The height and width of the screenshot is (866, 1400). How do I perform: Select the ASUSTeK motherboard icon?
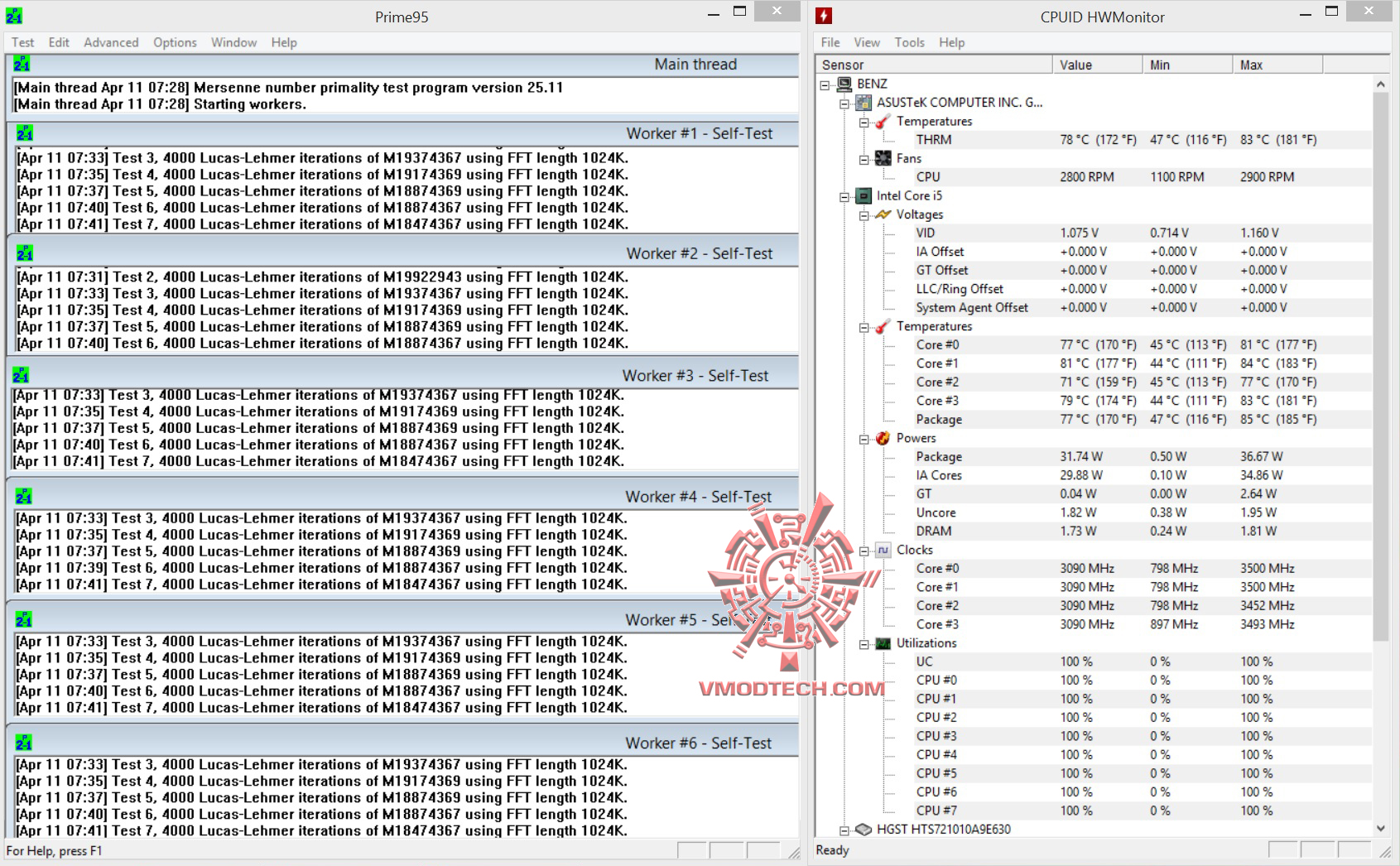[x=864, y=103]
